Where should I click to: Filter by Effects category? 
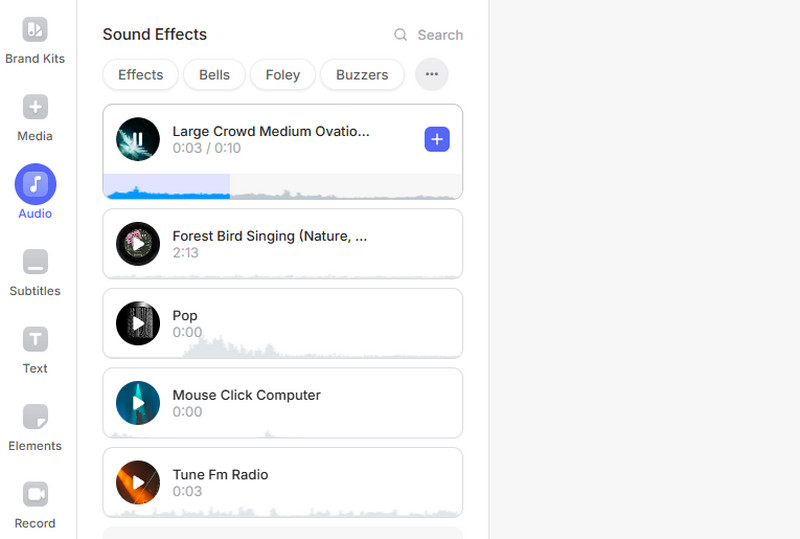pos(140,75)
